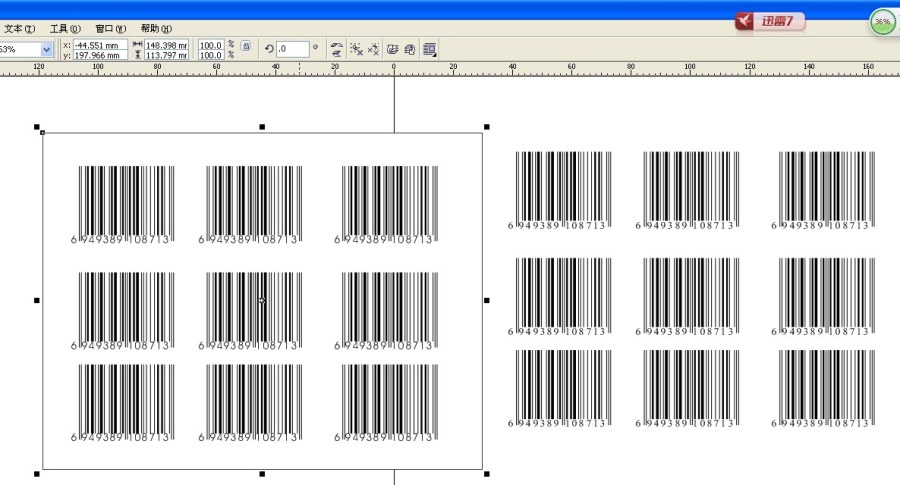The image size is (900, 485).
Task: Select middle-left barcode outside the page
Action: [x=560, y=297]
